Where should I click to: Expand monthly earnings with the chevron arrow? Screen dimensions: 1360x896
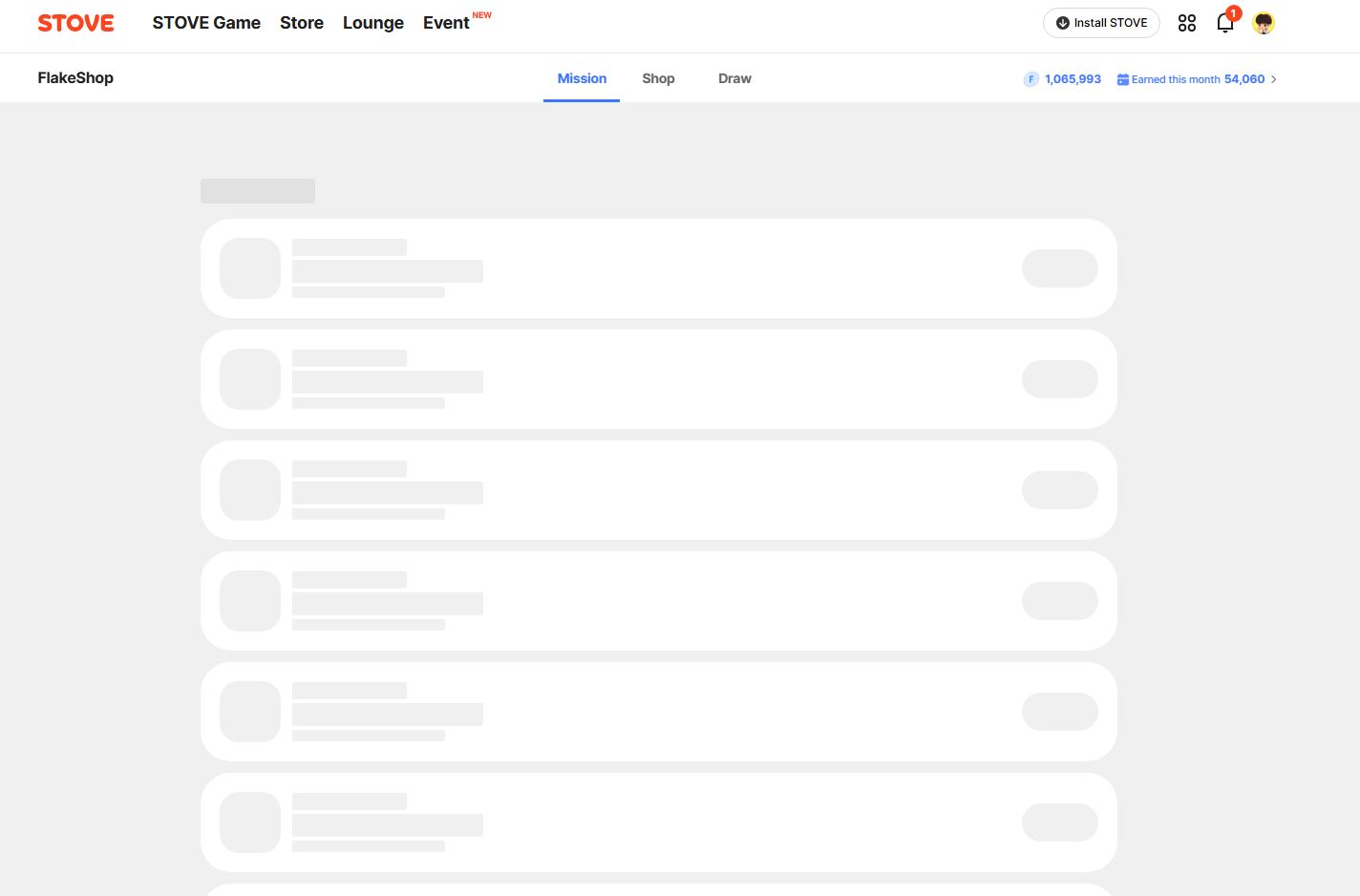pos(1274,79)
